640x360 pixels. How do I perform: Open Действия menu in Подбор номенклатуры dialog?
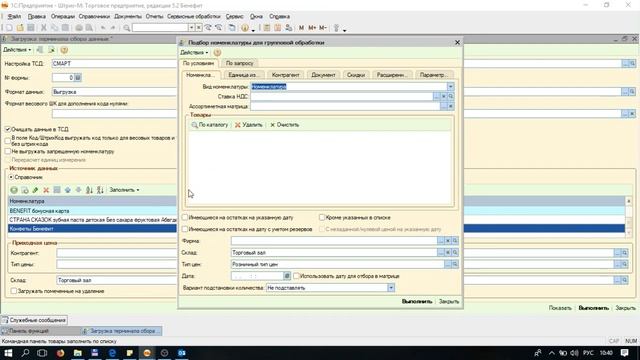194,53
